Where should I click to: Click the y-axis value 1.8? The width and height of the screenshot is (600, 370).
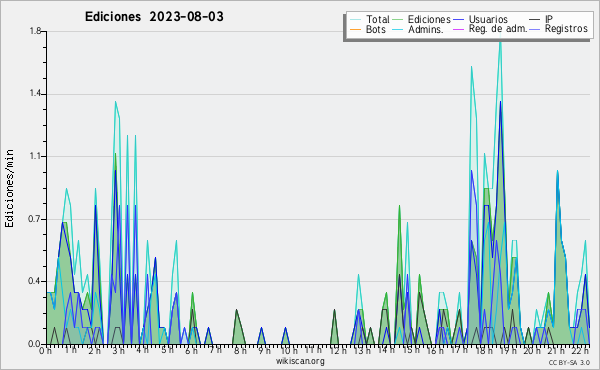point(35,31)
